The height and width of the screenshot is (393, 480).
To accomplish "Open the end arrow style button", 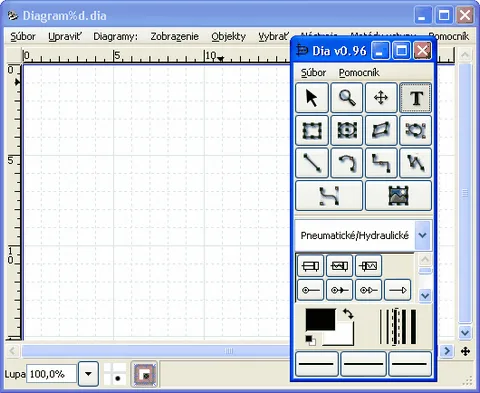I will click(410, 364).
